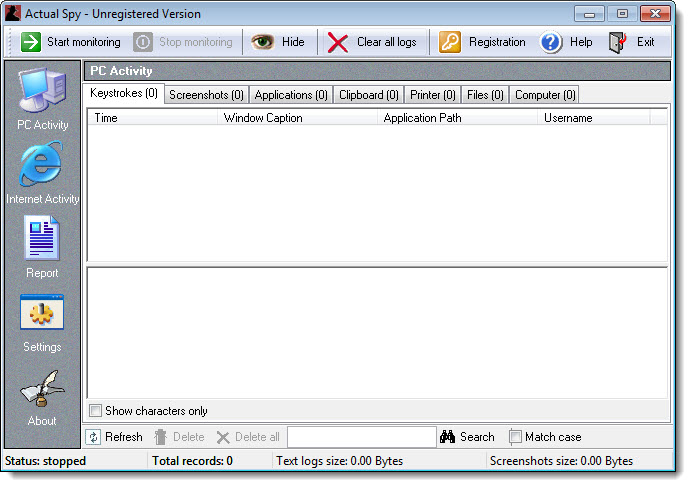Screen dimensions: 691x487
Task: Open the Applications (0) tab
Action: 291,95
